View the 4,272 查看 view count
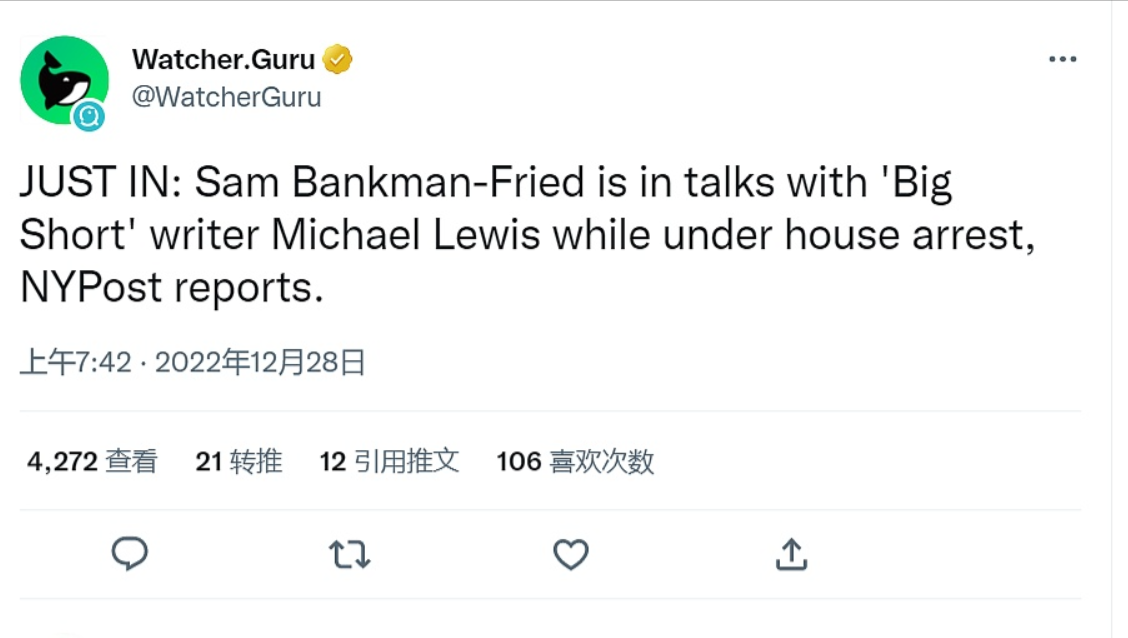 tap(92, 461)
